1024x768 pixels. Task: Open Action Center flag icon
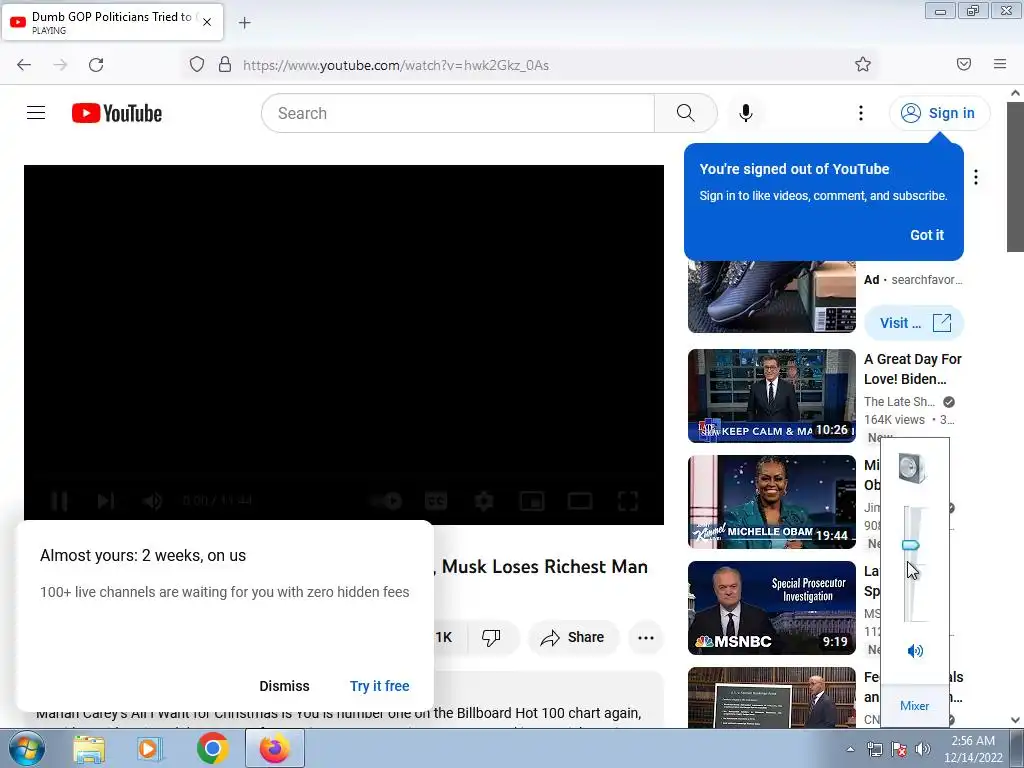point(899,749)
